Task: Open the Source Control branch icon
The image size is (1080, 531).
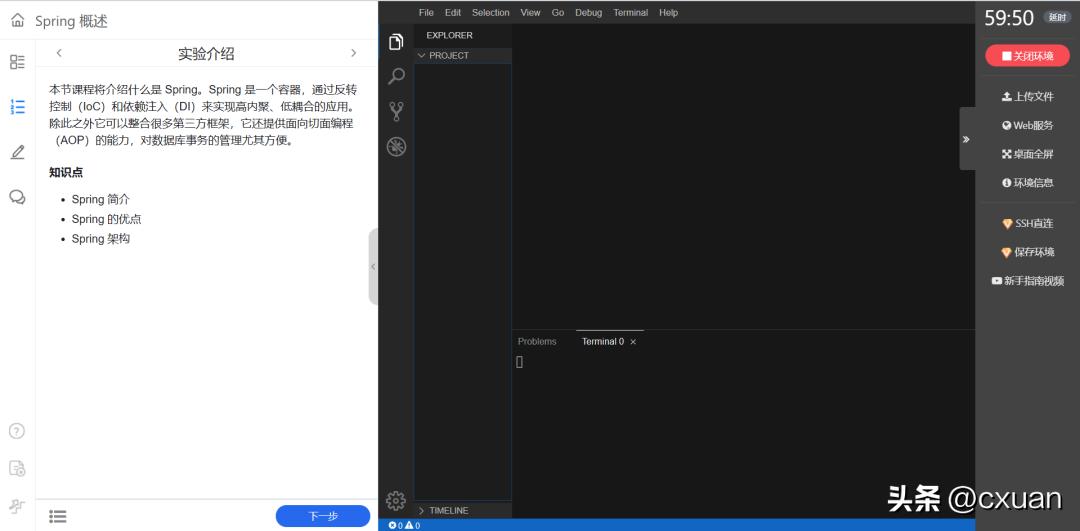Action: (x=396, y=112)
